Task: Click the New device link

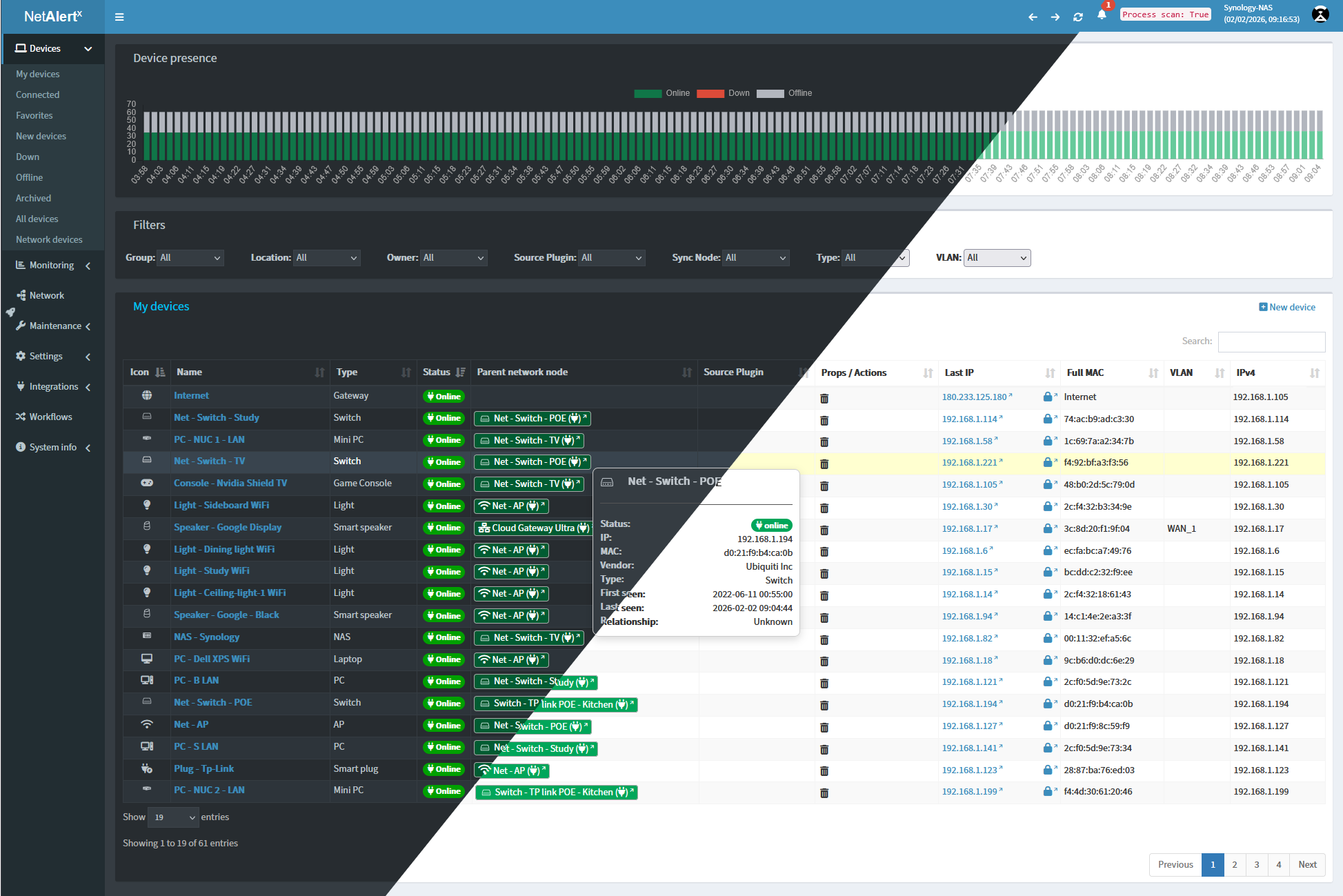Action: (1287, 307)
